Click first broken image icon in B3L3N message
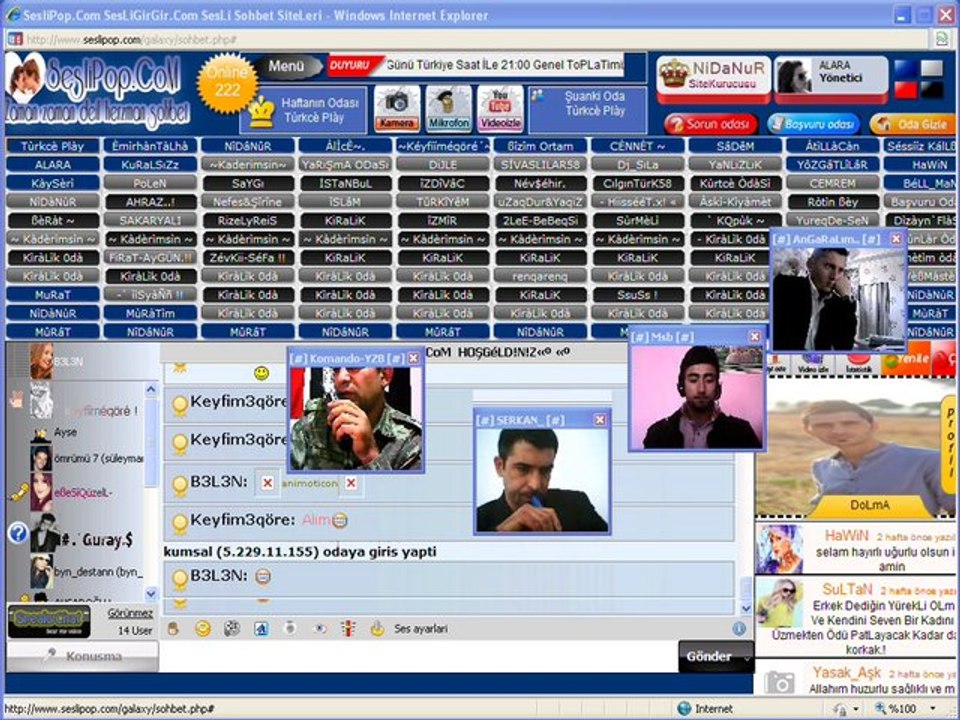Screen dimensions: 960x720 point(267,483)
